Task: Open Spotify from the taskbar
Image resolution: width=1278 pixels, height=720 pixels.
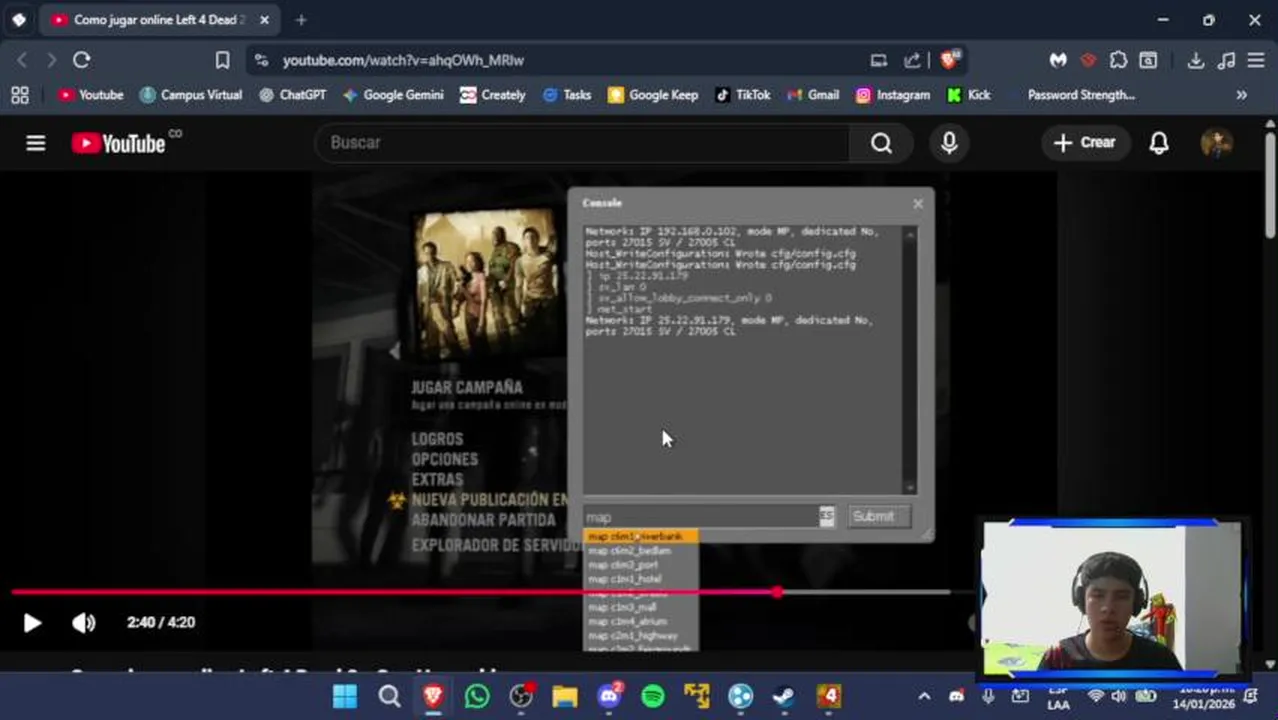Action: pos(653,696)
